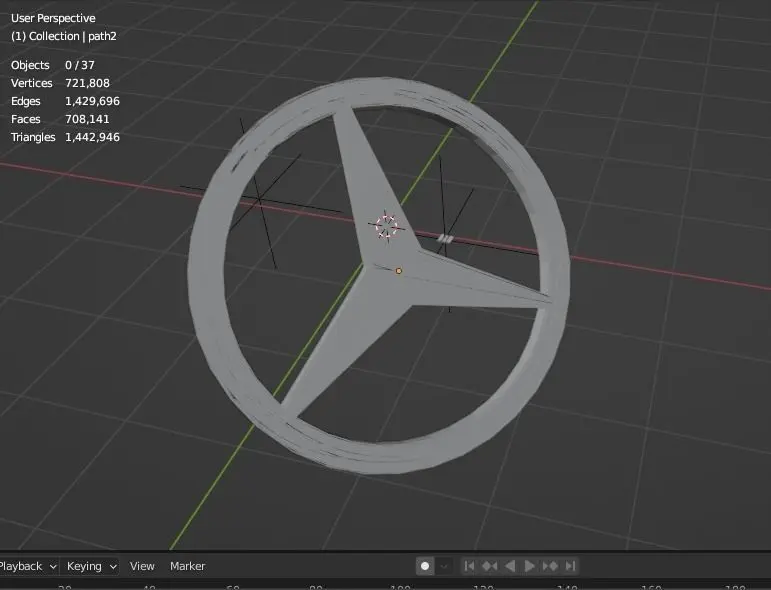The image size is (771, 590).
Task: Click the Objects count 0 / 37
Action: 80,65
